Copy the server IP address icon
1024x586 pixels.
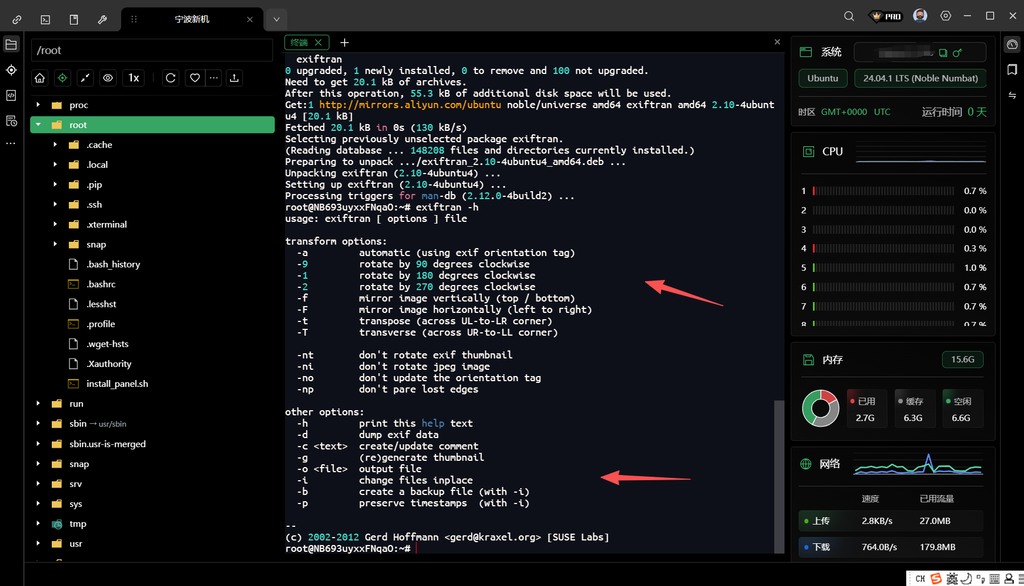[943, 53]
